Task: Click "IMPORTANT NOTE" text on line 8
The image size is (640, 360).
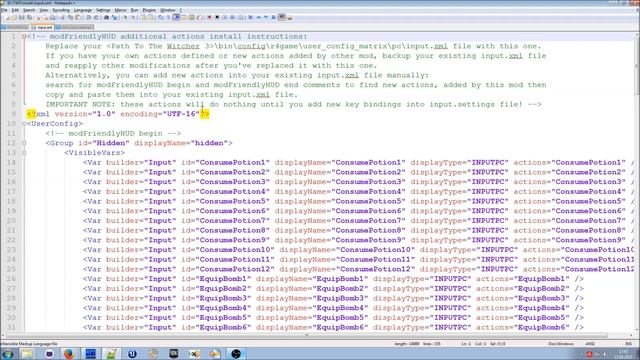Action: pos(78,104)
